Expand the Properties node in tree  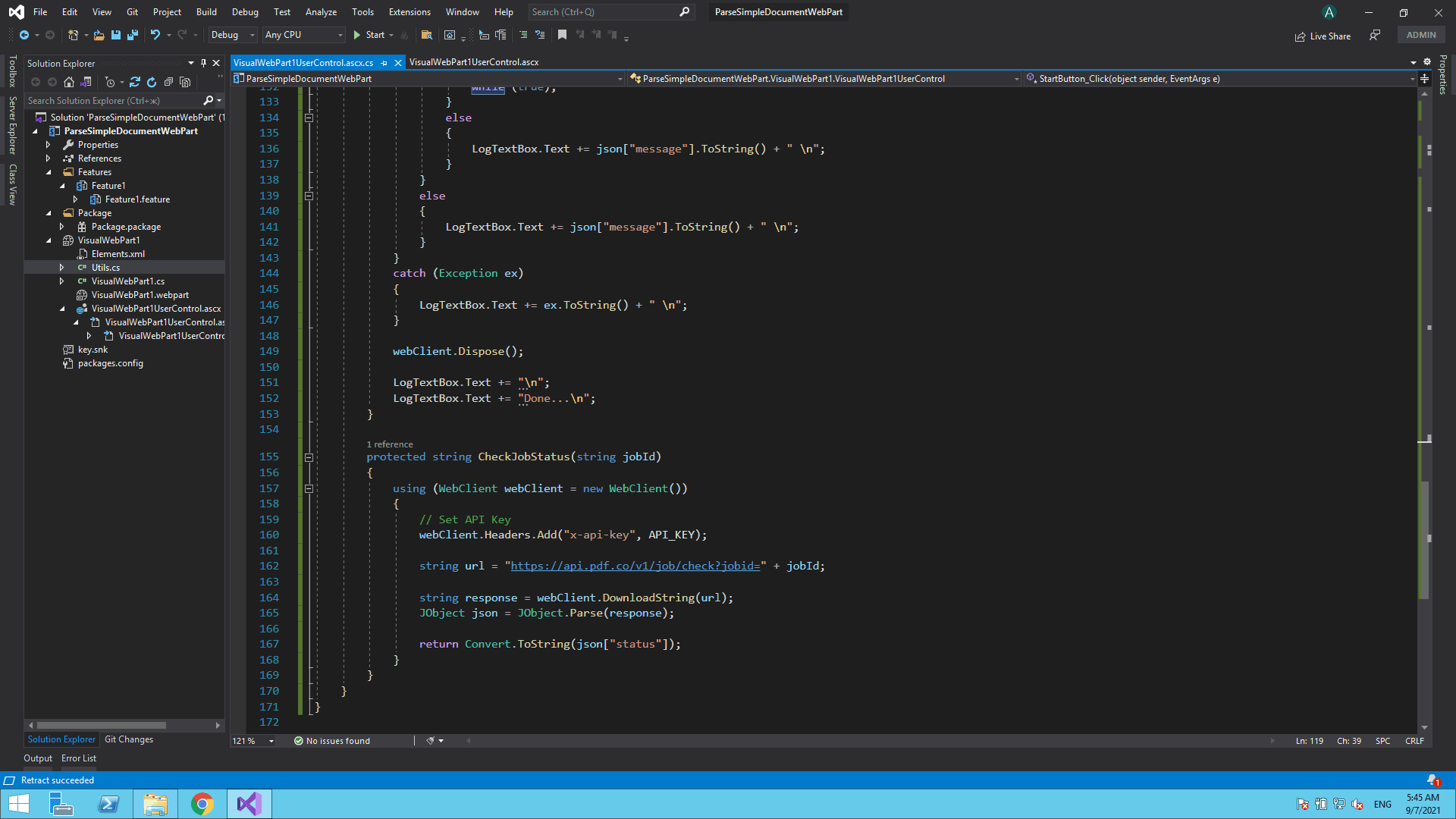[49, 145]
